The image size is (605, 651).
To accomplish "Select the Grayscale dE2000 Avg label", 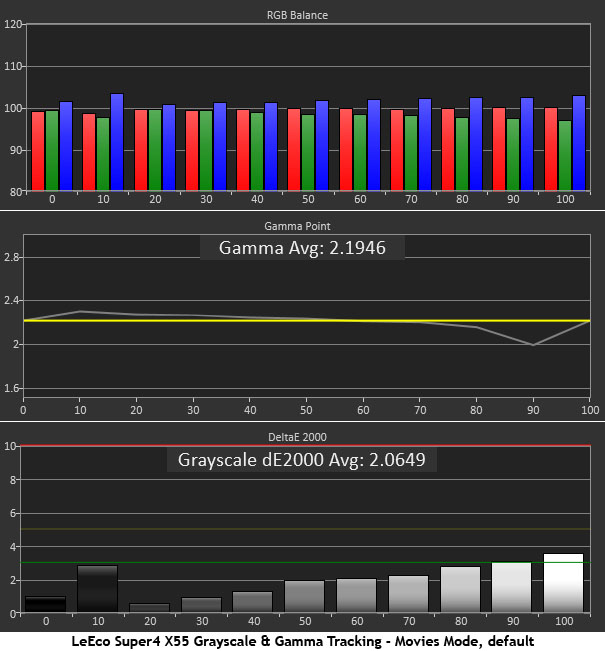I will coord(302,460).
